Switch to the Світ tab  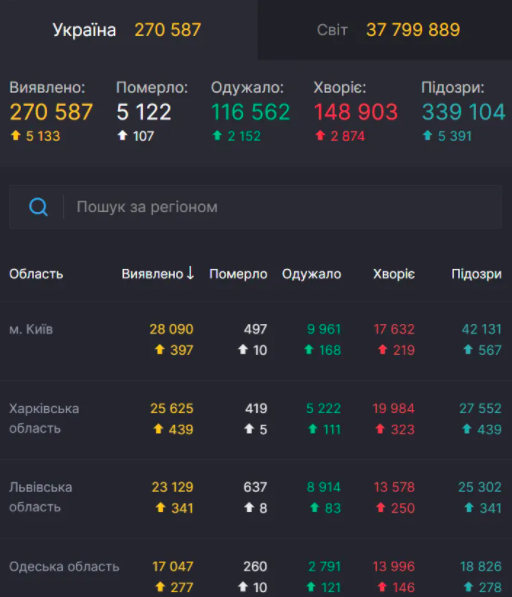[385, 30]
